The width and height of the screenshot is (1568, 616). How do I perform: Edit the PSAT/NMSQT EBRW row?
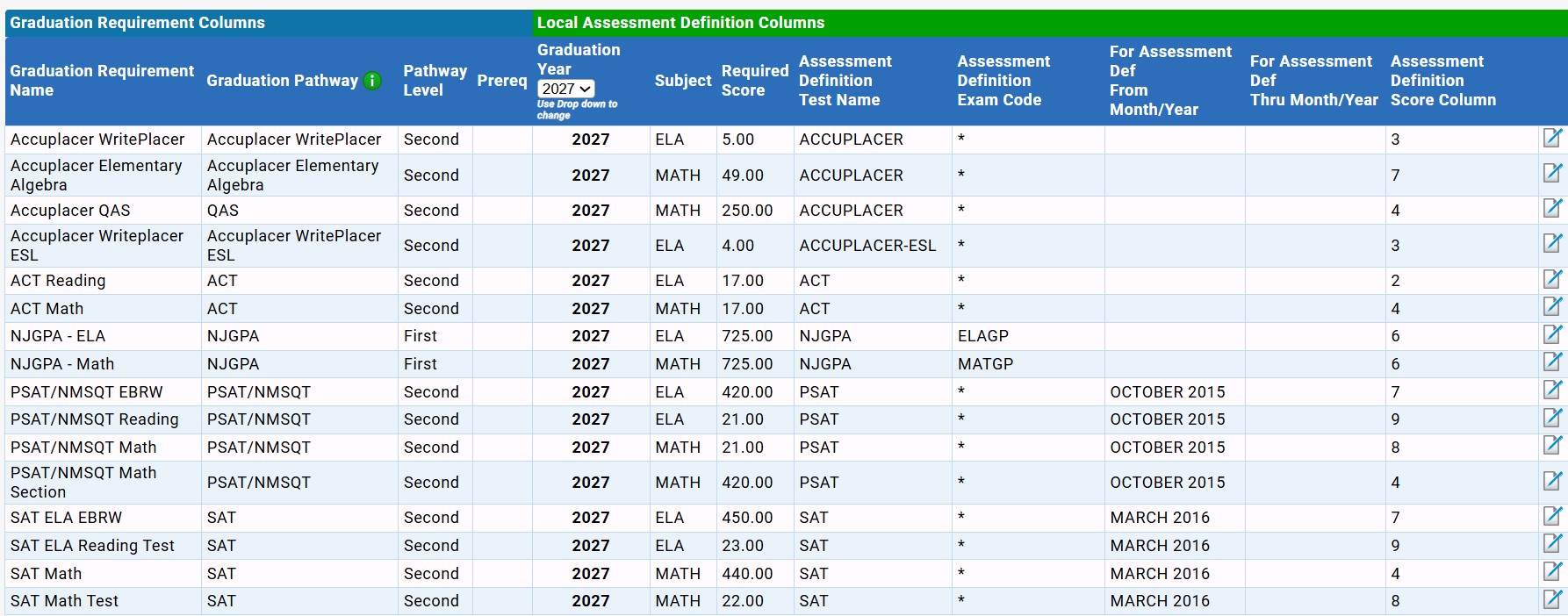pyautogui.click(x=1552, y=390)
